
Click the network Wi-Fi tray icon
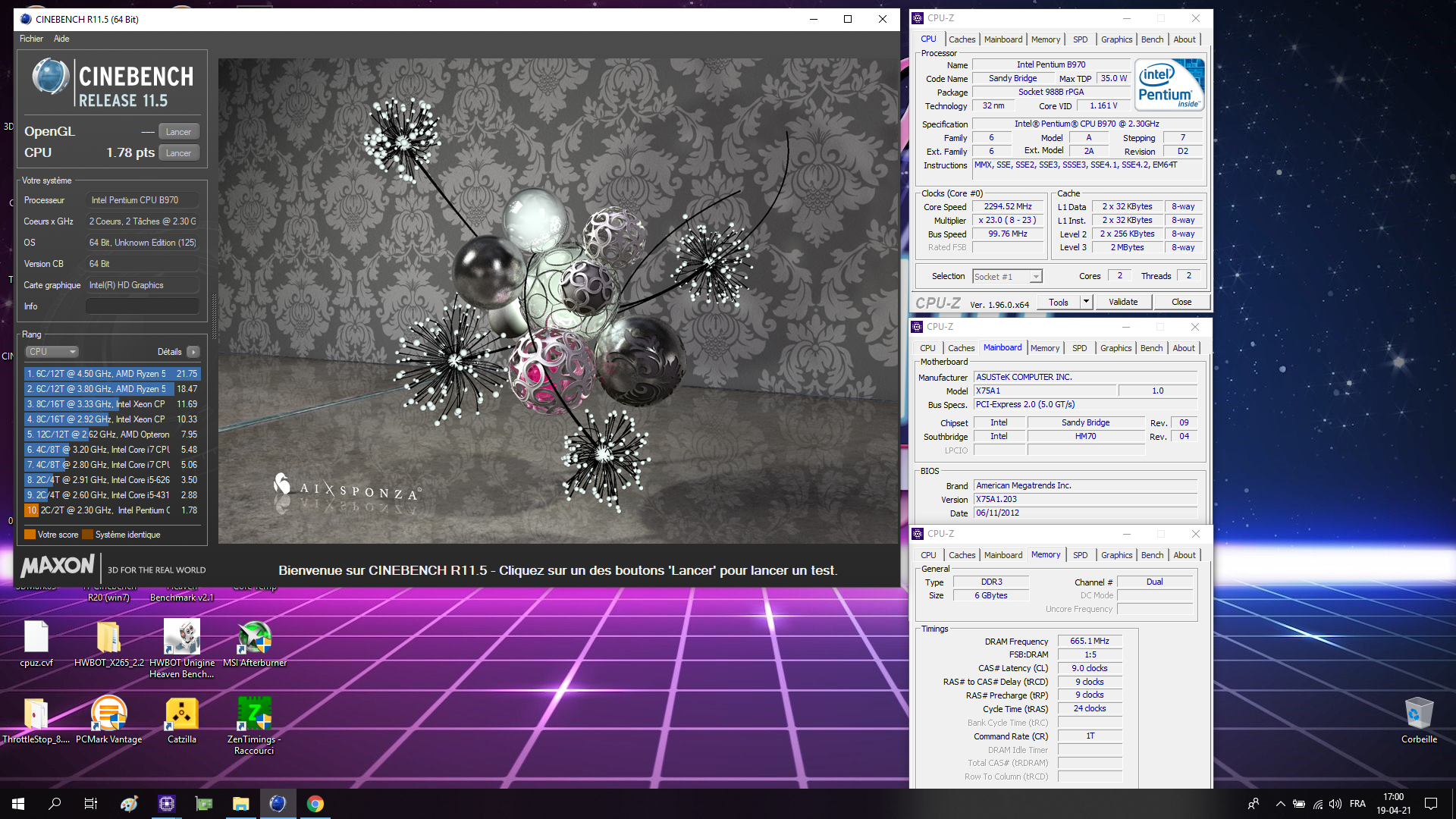1318,804
